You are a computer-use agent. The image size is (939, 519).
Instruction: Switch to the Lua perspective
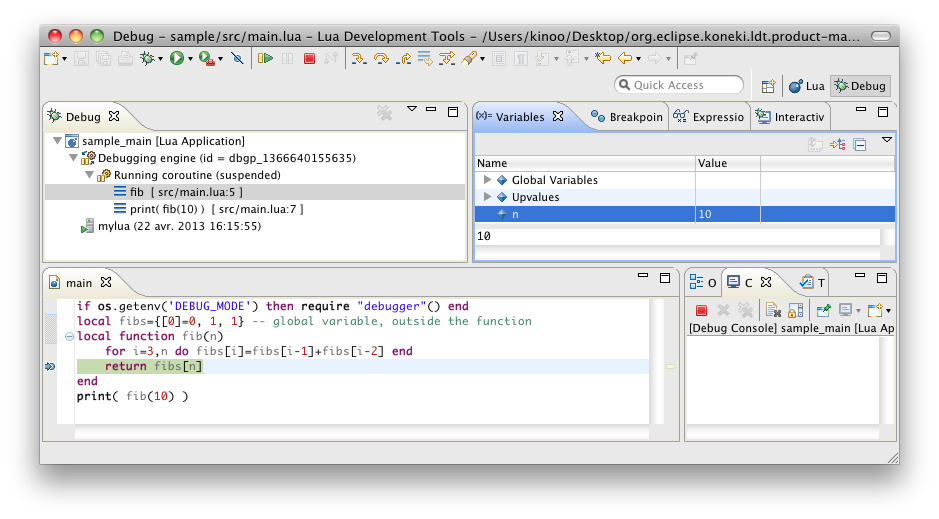click(807, 86)
